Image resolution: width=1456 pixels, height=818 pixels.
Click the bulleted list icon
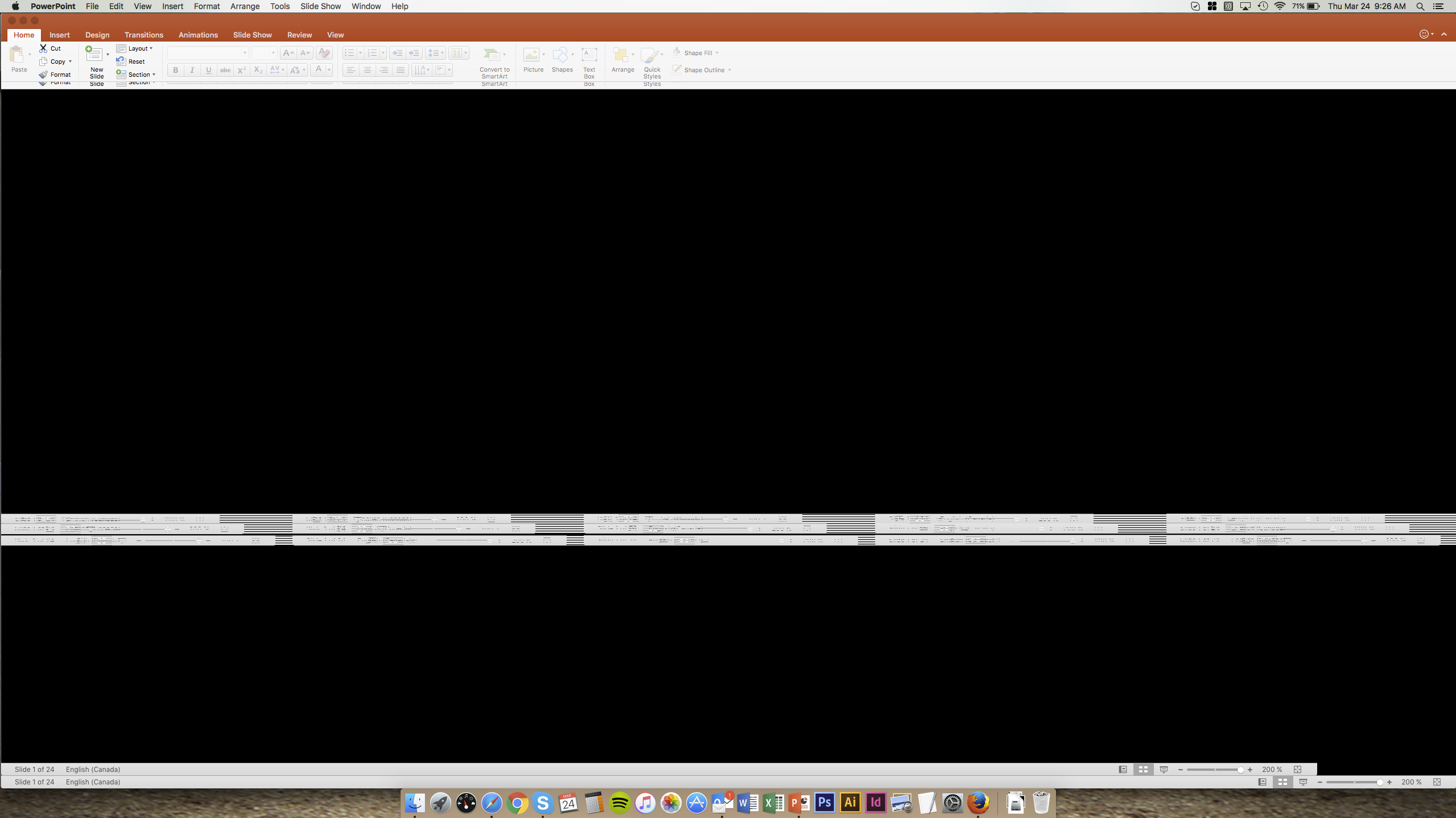(349, 53)
